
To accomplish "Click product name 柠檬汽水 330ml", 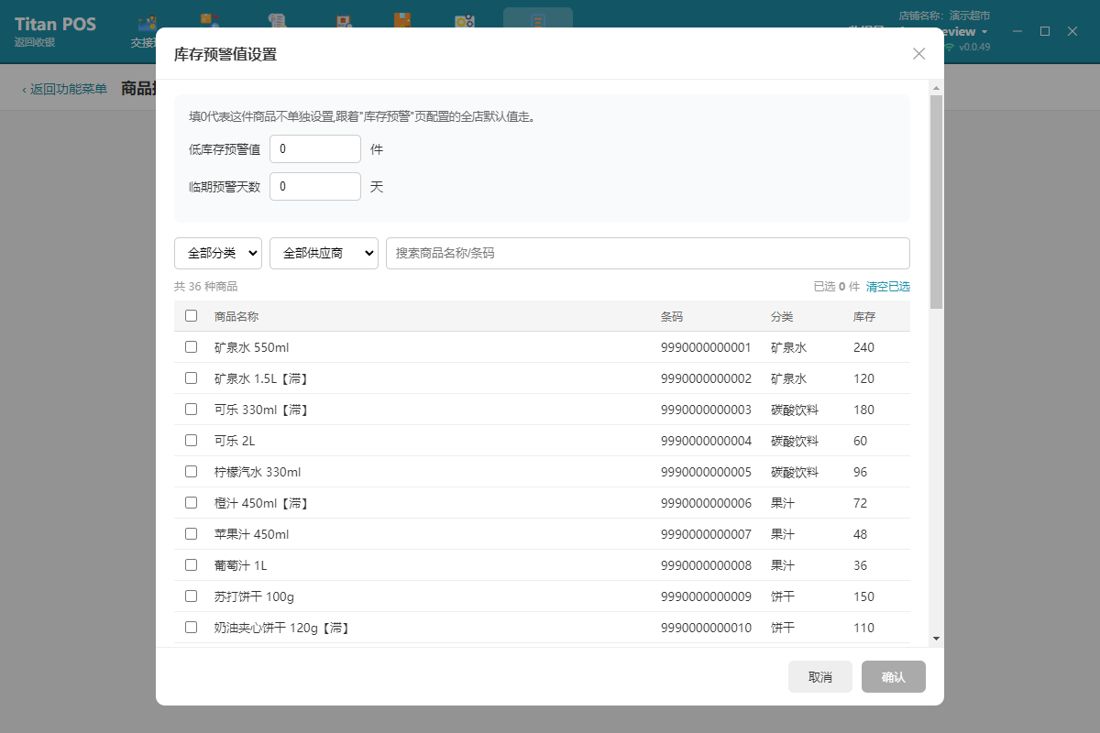I will pos(257,472).
